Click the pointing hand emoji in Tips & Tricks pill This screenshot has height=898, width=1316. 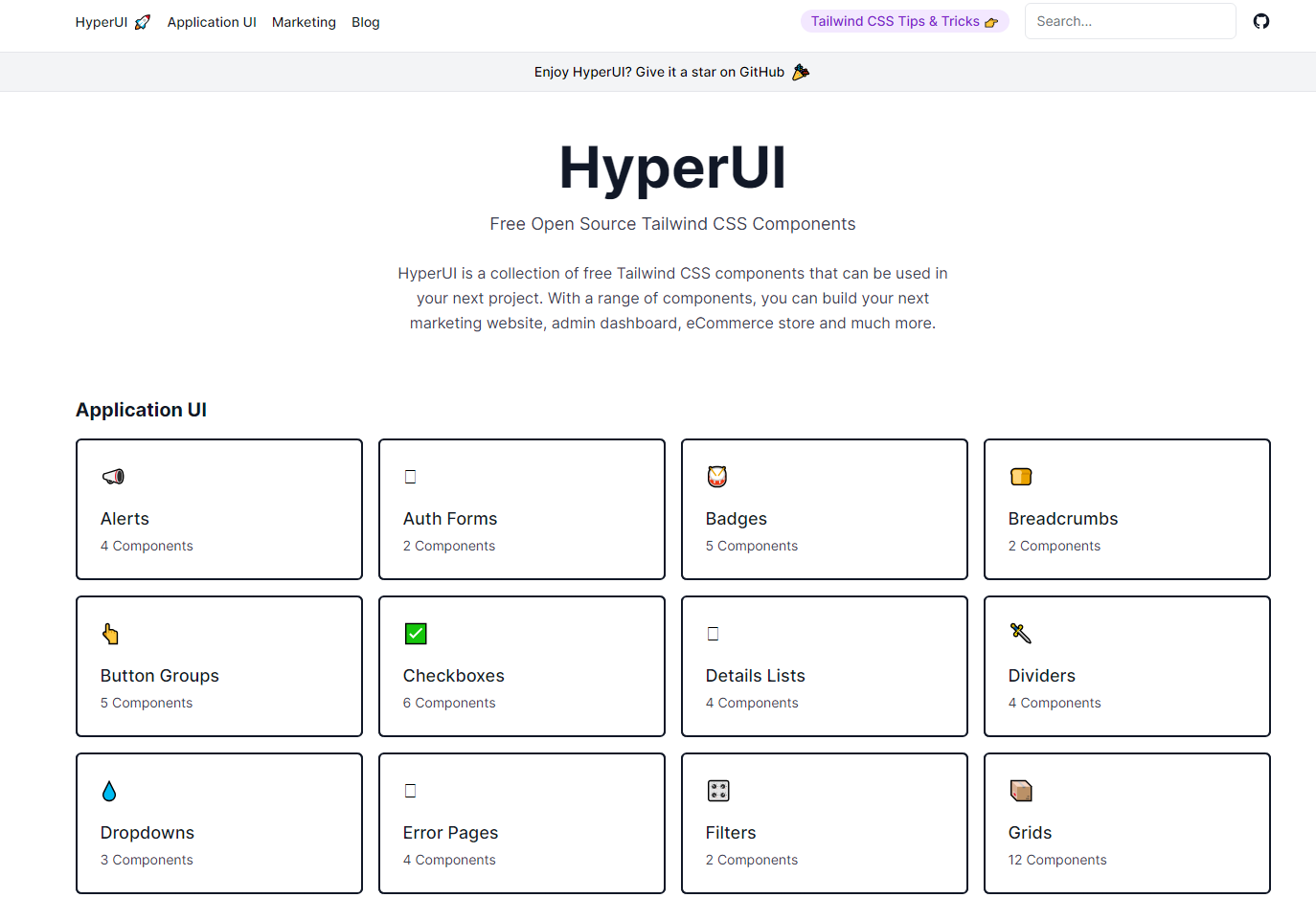pyautogui.click(x=991, y=22)
